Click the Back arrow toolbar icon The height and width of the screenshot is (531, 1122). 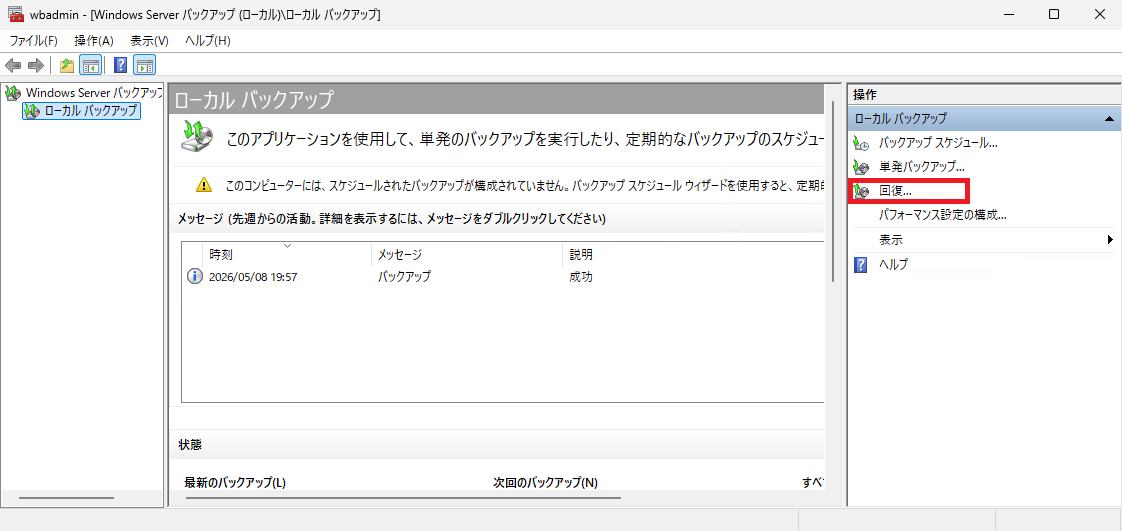[x=13, y=66]
